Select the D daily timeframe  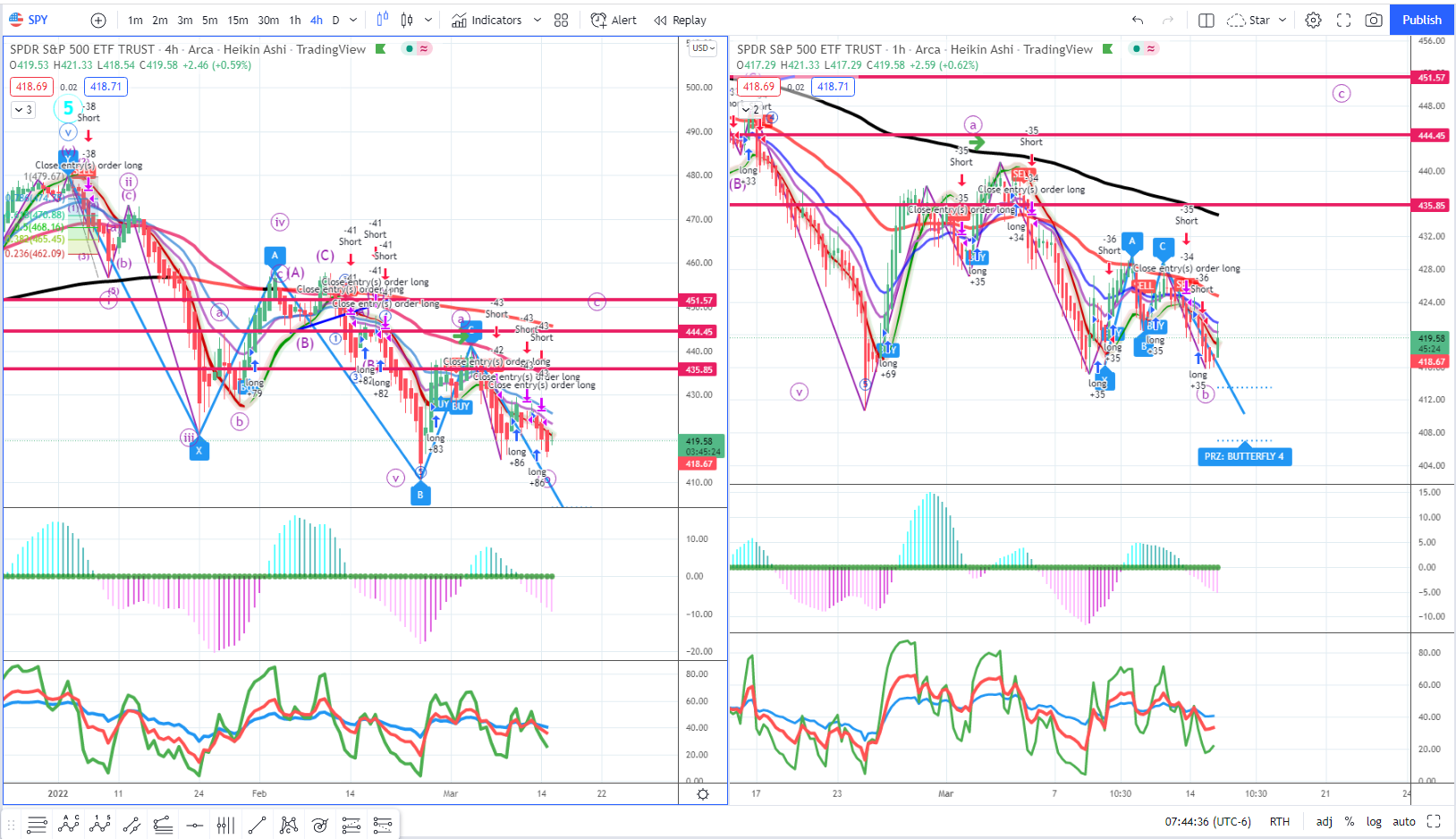tap(335, 20)
